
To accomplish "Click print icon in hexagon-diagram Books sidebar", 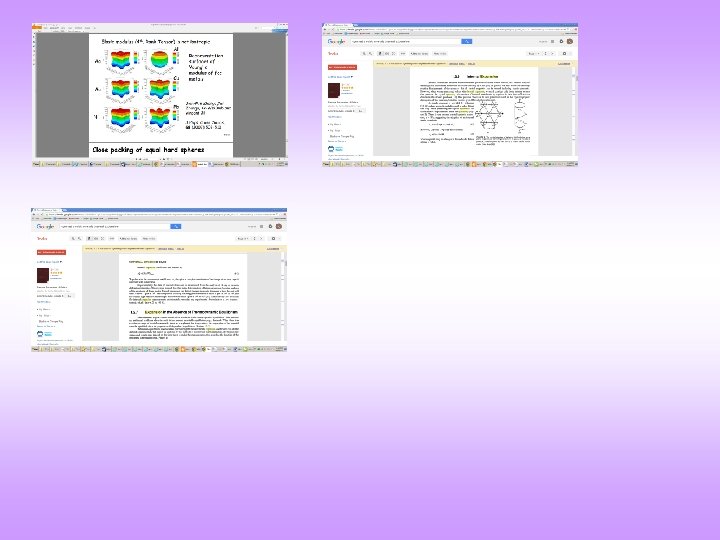I will 331,149.
